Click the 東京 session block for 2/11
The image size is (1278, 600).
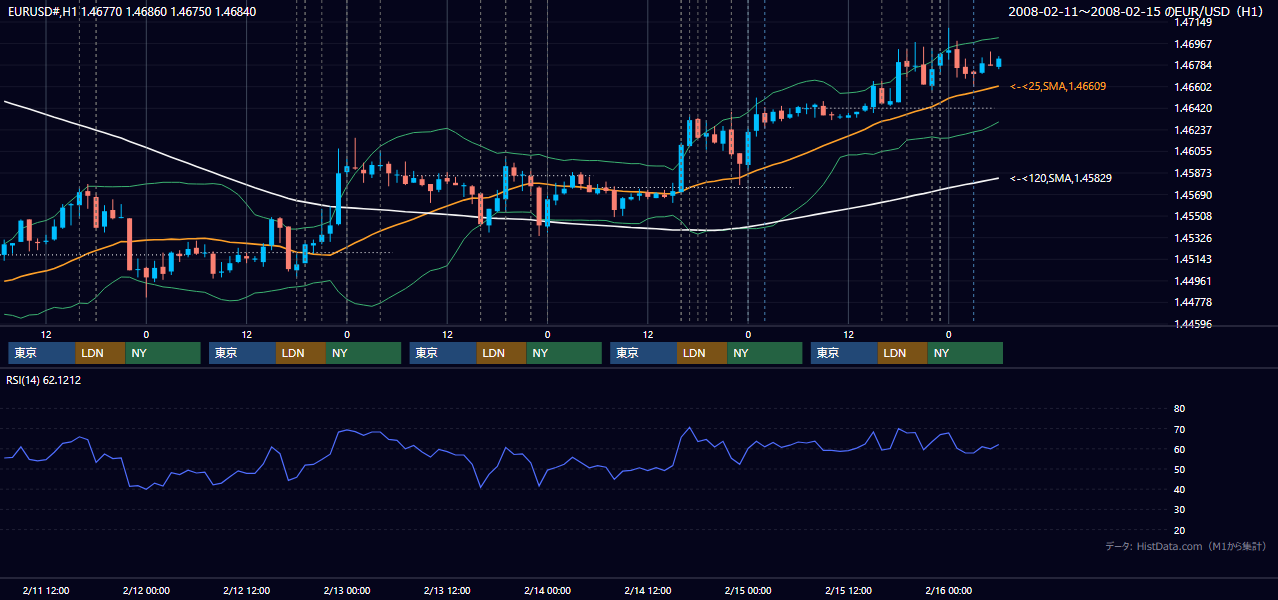pos(42,353)
